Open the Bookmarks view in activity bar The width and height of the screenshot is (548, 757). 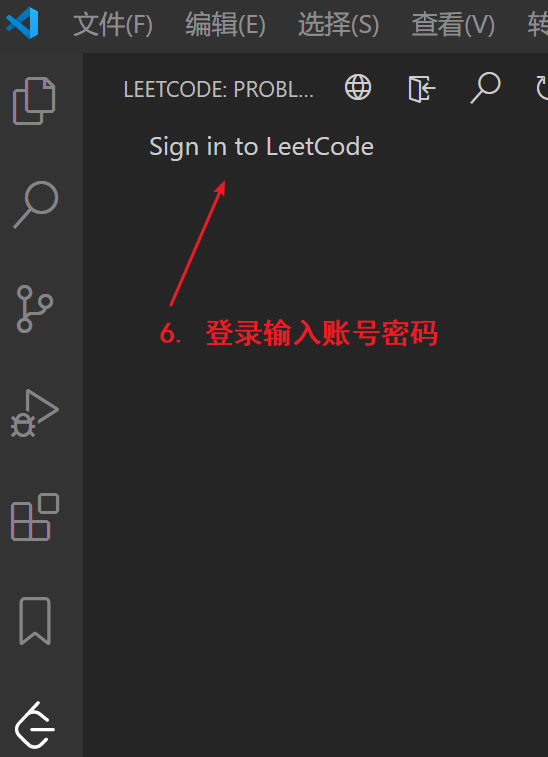coord(35,621)
